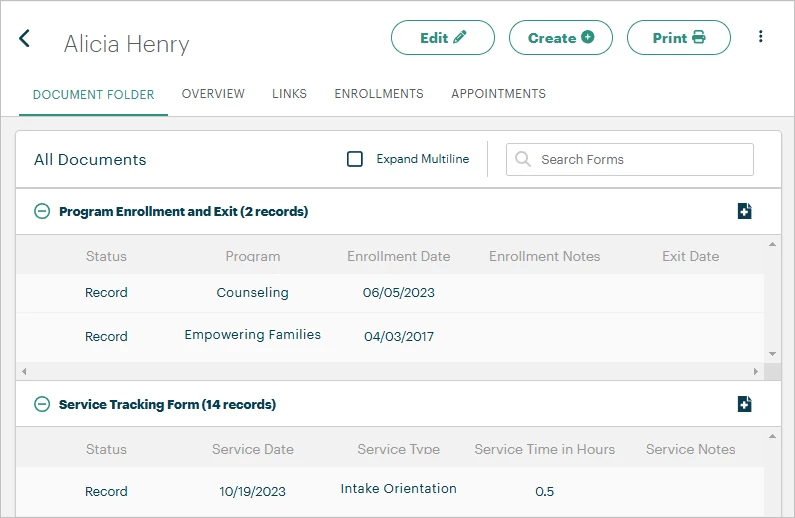
Task: Click the Print button
Action: pyautogui.click(x=679, y=38)
